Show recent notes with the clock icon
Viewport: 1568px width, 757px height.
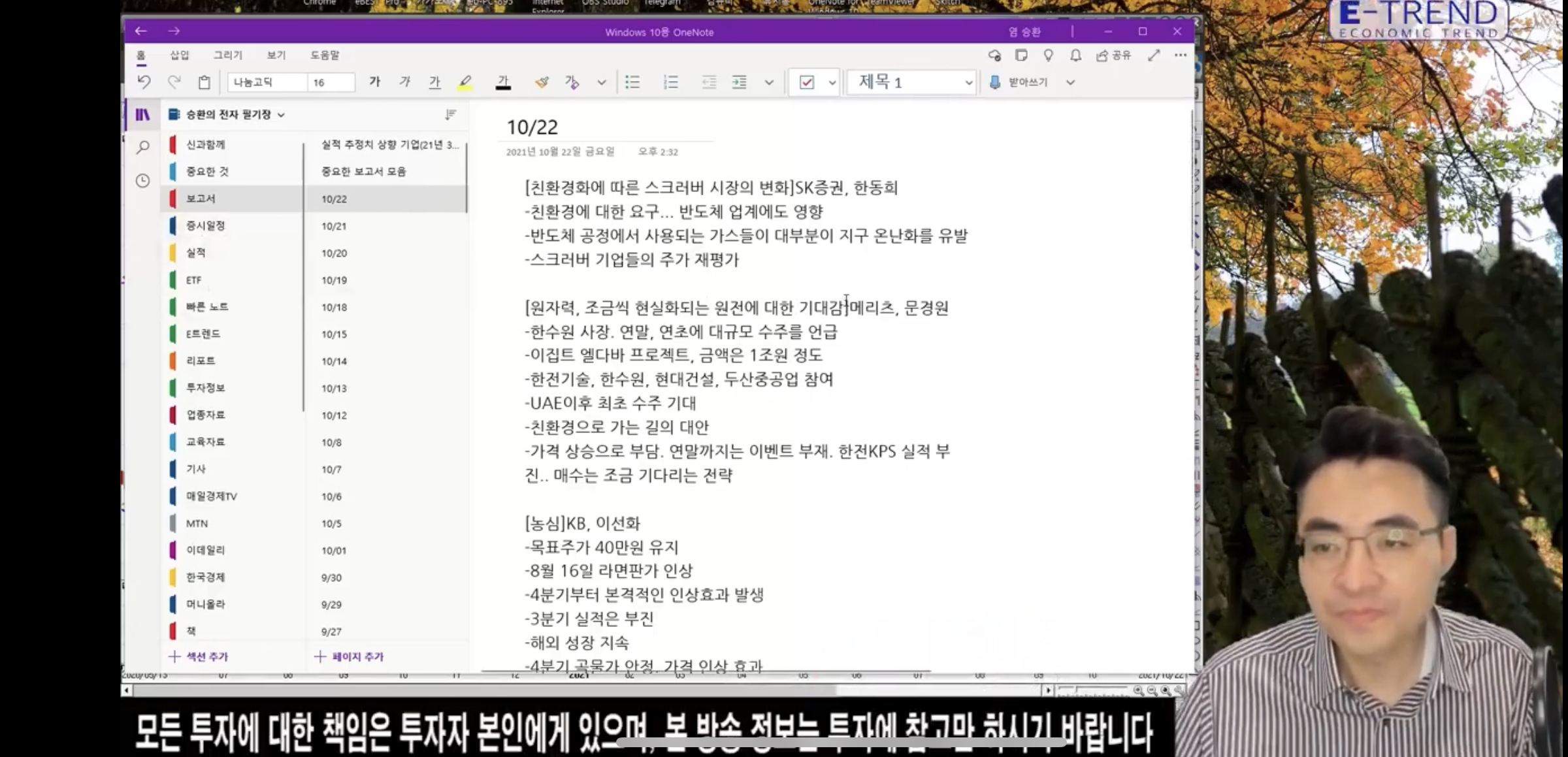[142, 181]
